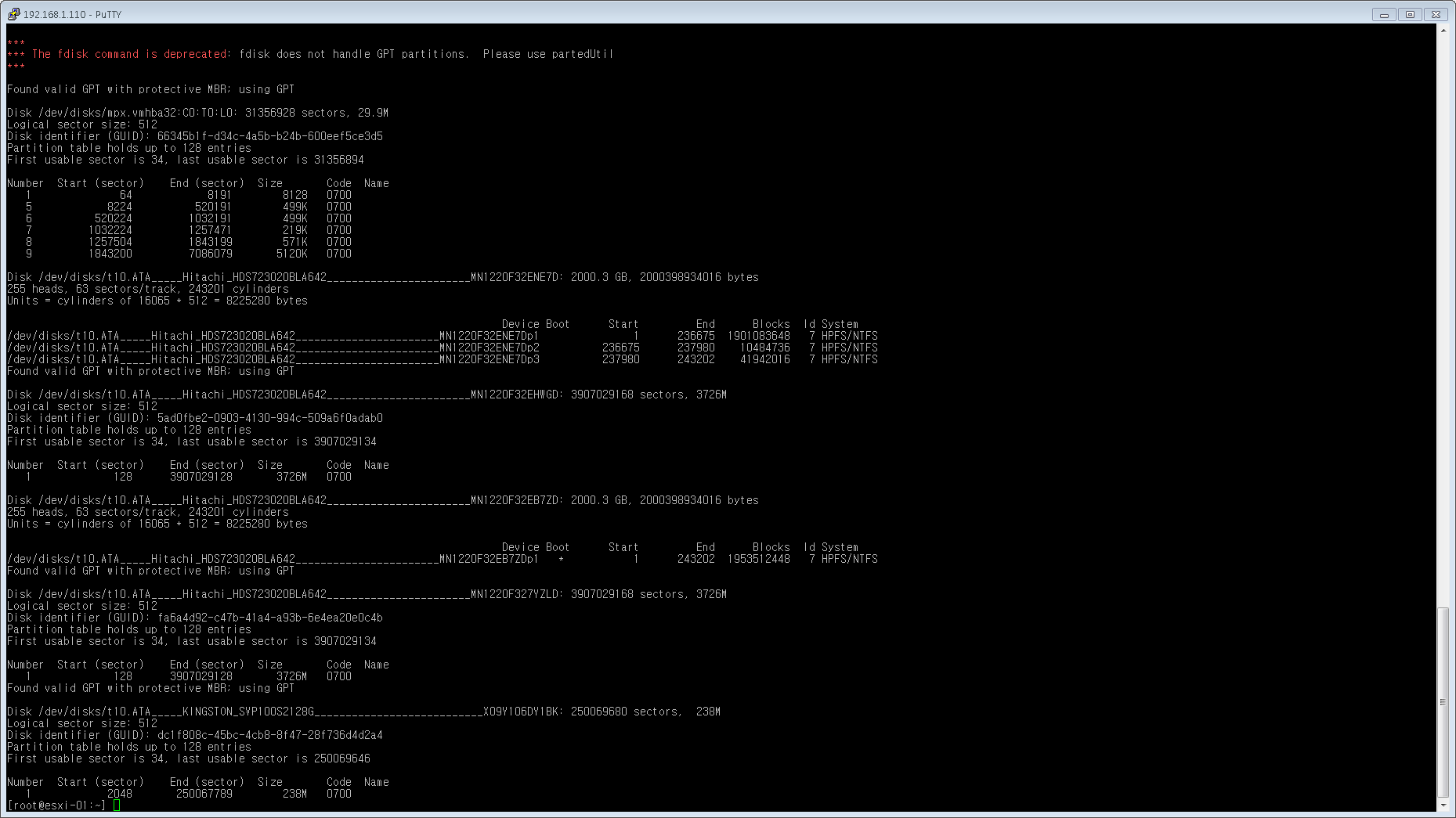Click partition row starting at sector 520224
1456x818 pixels.
click(x=189, y=218)
